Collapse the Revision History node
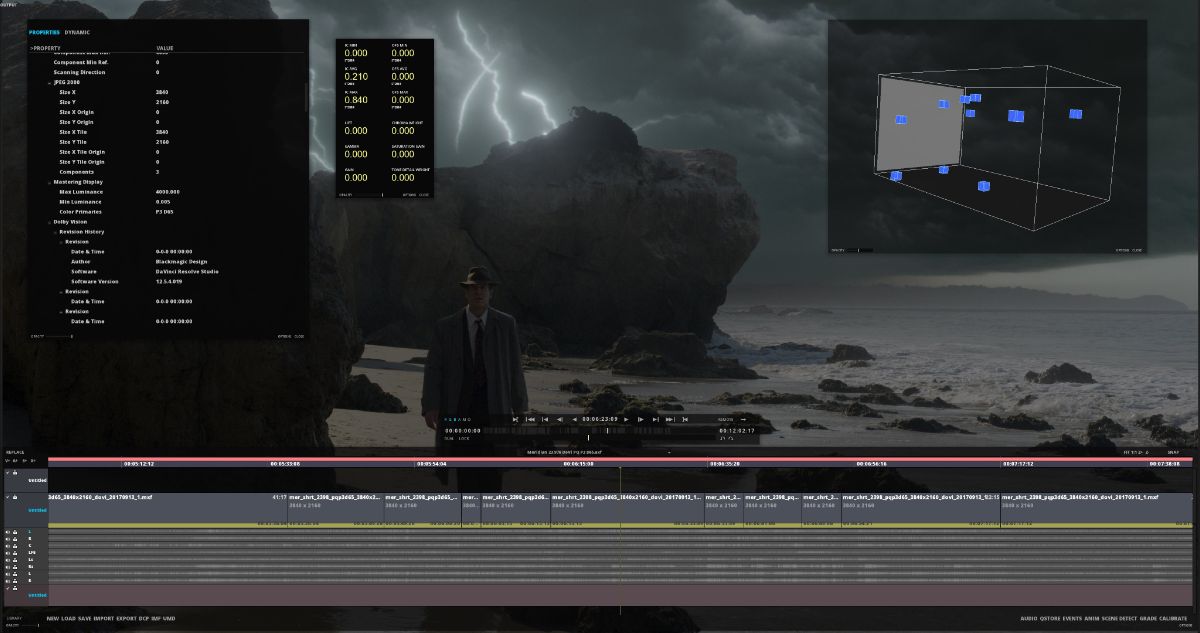 pos(54,232)
